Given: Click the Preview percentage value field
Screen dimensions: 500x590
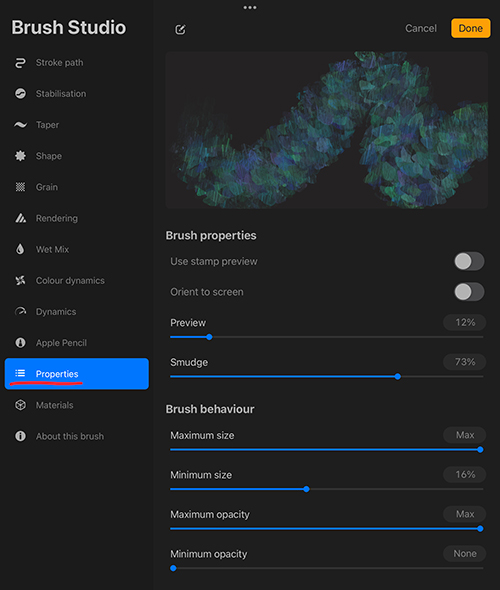Looking at the screenshot, I should pyautogui.click(x=465, y=322).
